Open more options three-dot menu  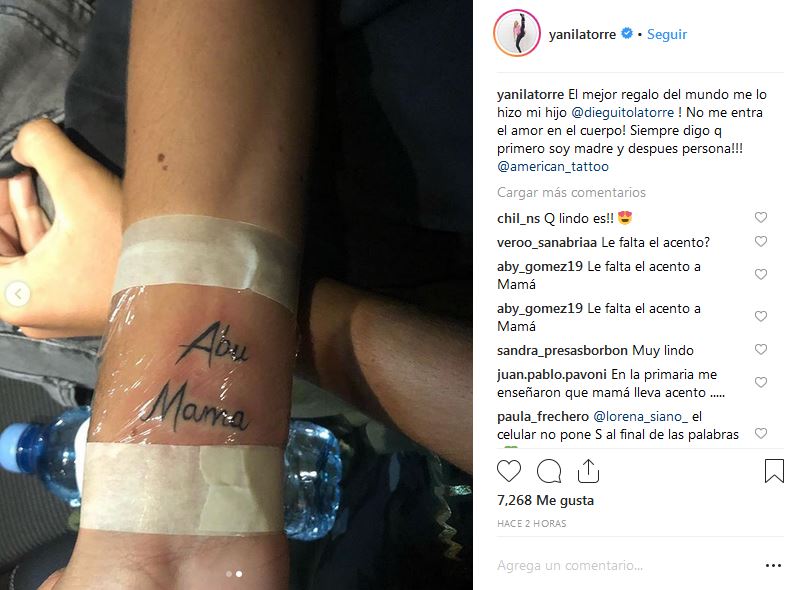click(x=773, y=566)
